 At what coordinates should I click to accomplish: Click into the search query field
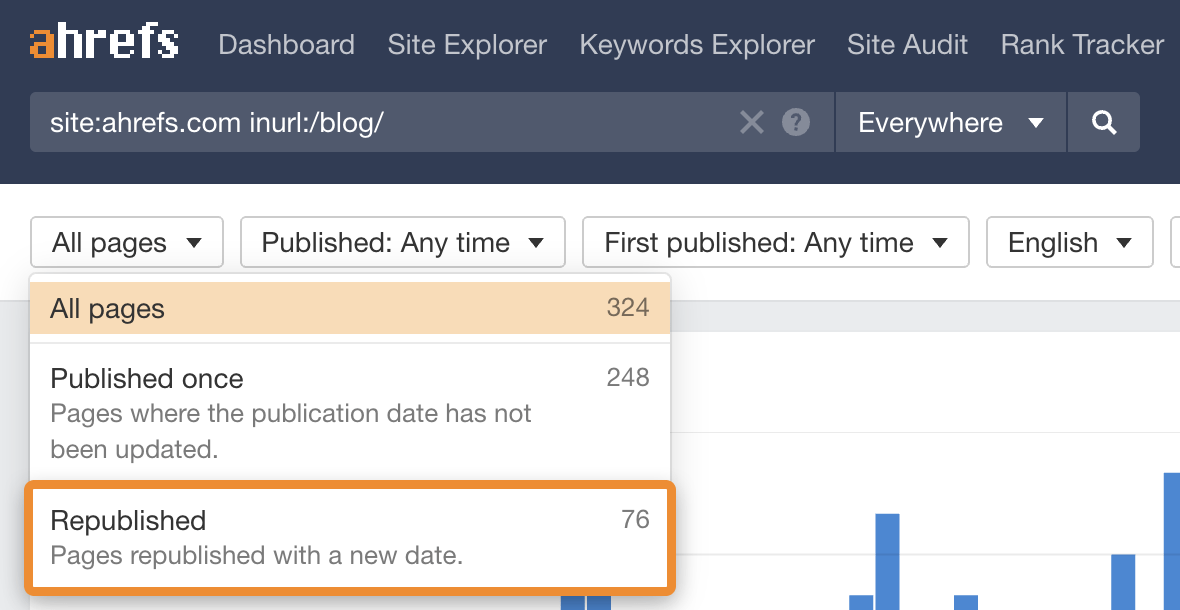380,123
